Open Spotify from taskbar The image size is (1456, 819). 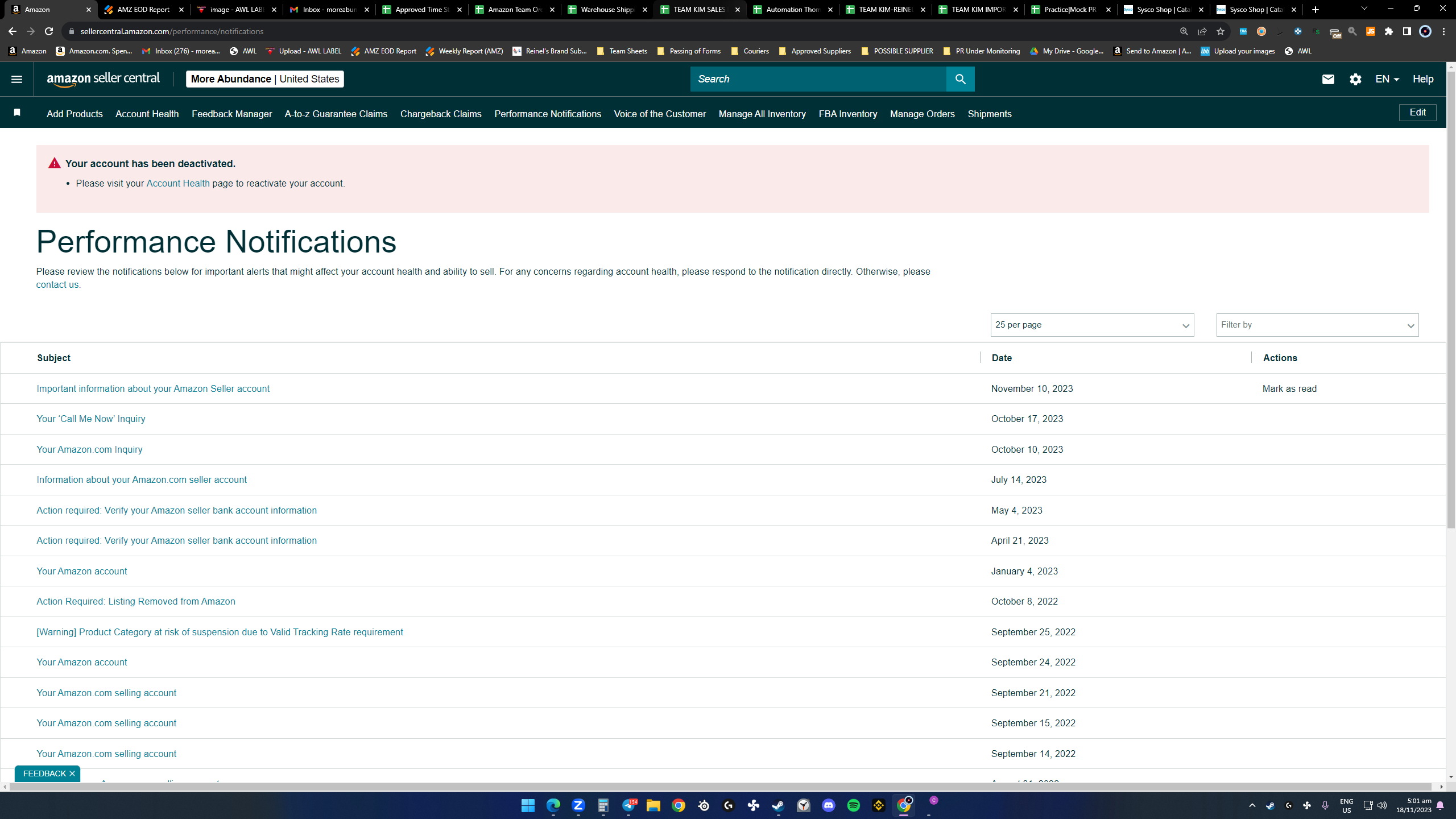point(853,805)
